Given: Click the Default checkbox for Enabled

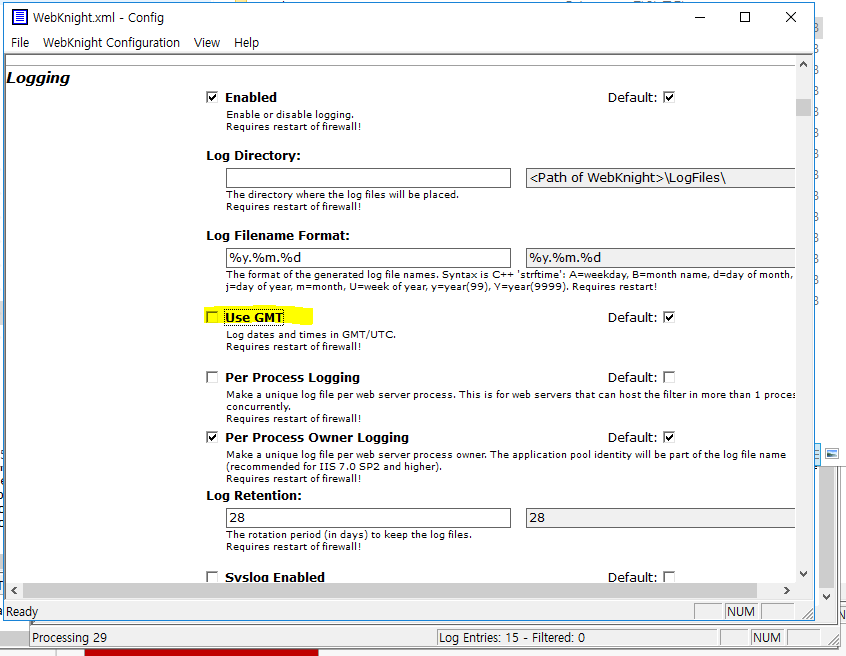Looking at the screenshot, I should point(669,97).
